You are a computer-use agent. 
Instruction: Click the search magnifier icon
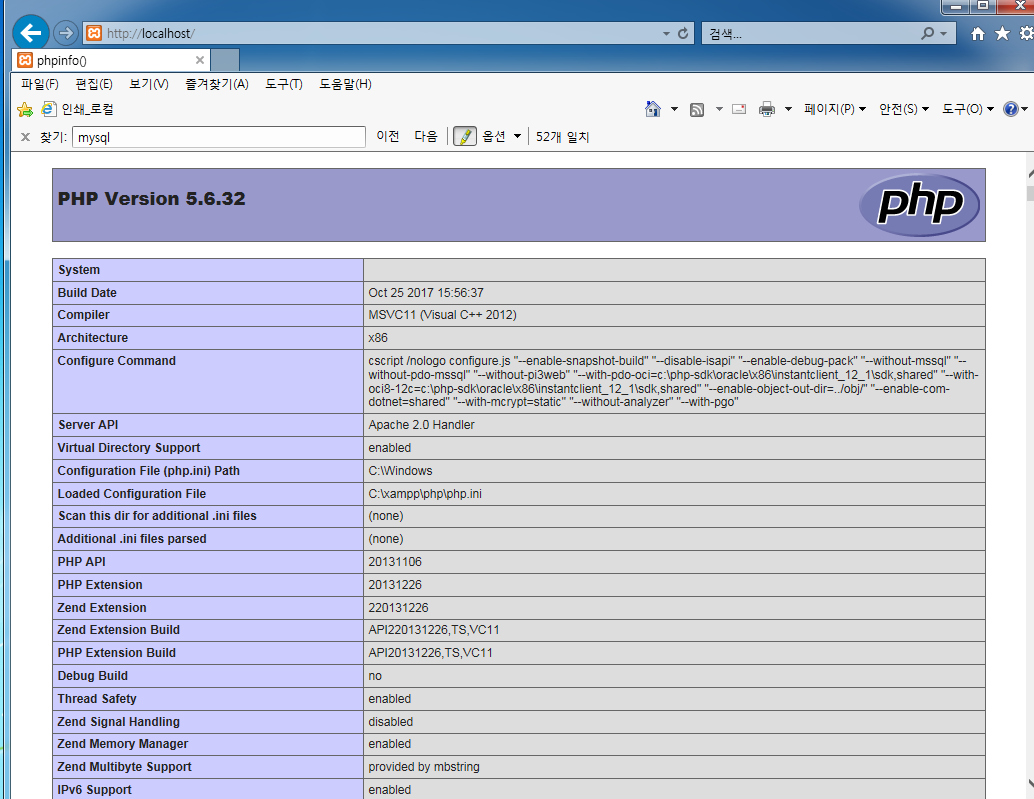pos(928,33)
